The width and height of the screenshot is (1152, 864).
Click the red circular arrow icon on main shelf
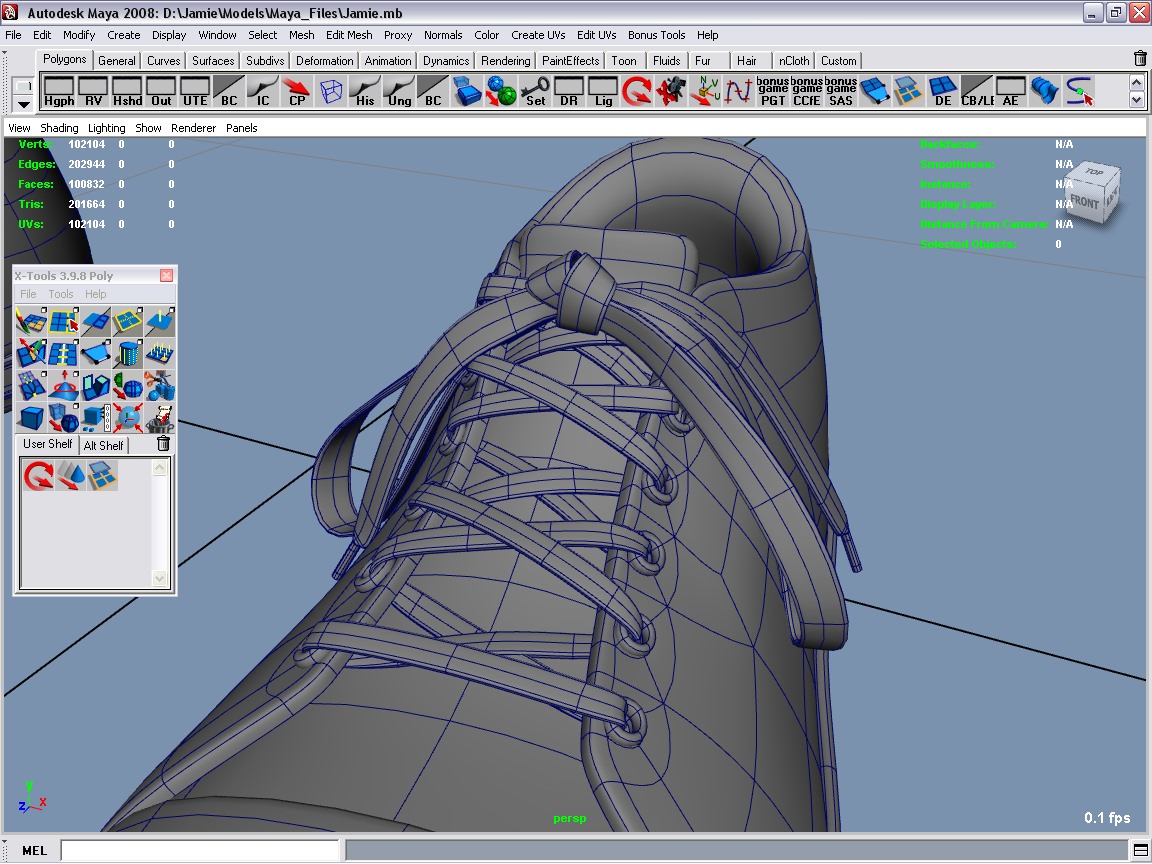tap(637, 92)
